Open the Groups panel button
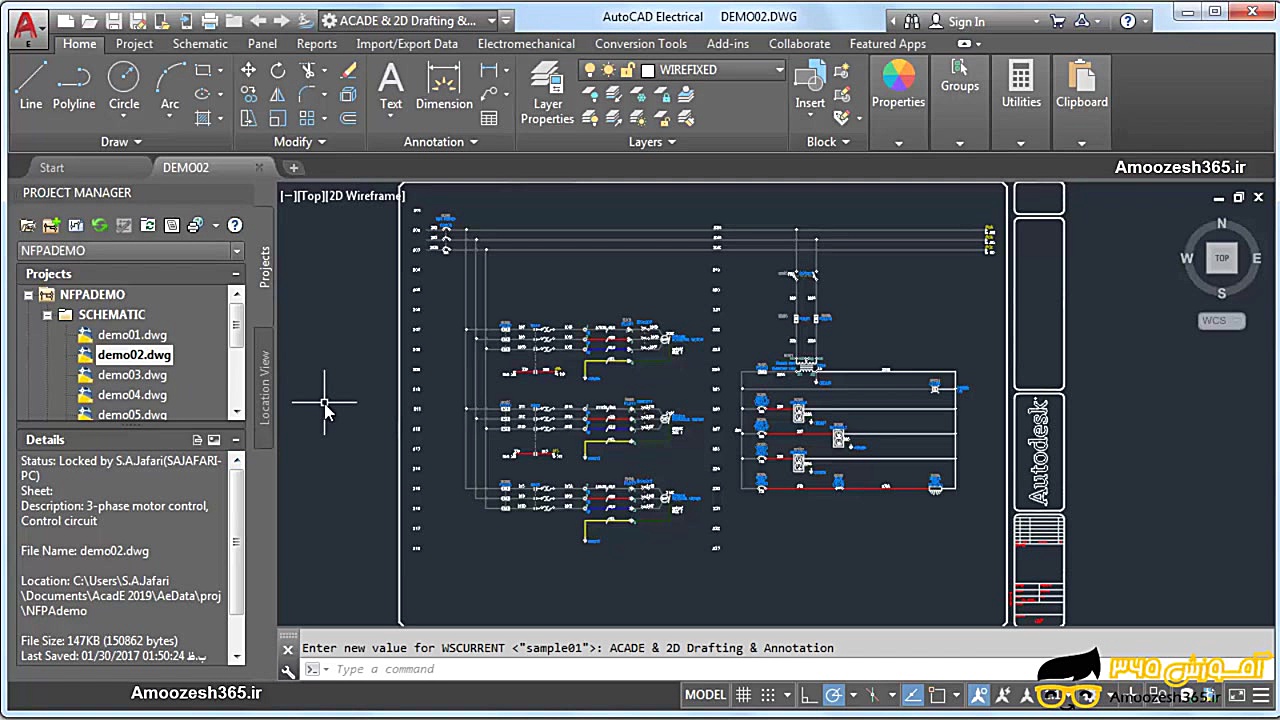1280x720 pixels. 959,78
